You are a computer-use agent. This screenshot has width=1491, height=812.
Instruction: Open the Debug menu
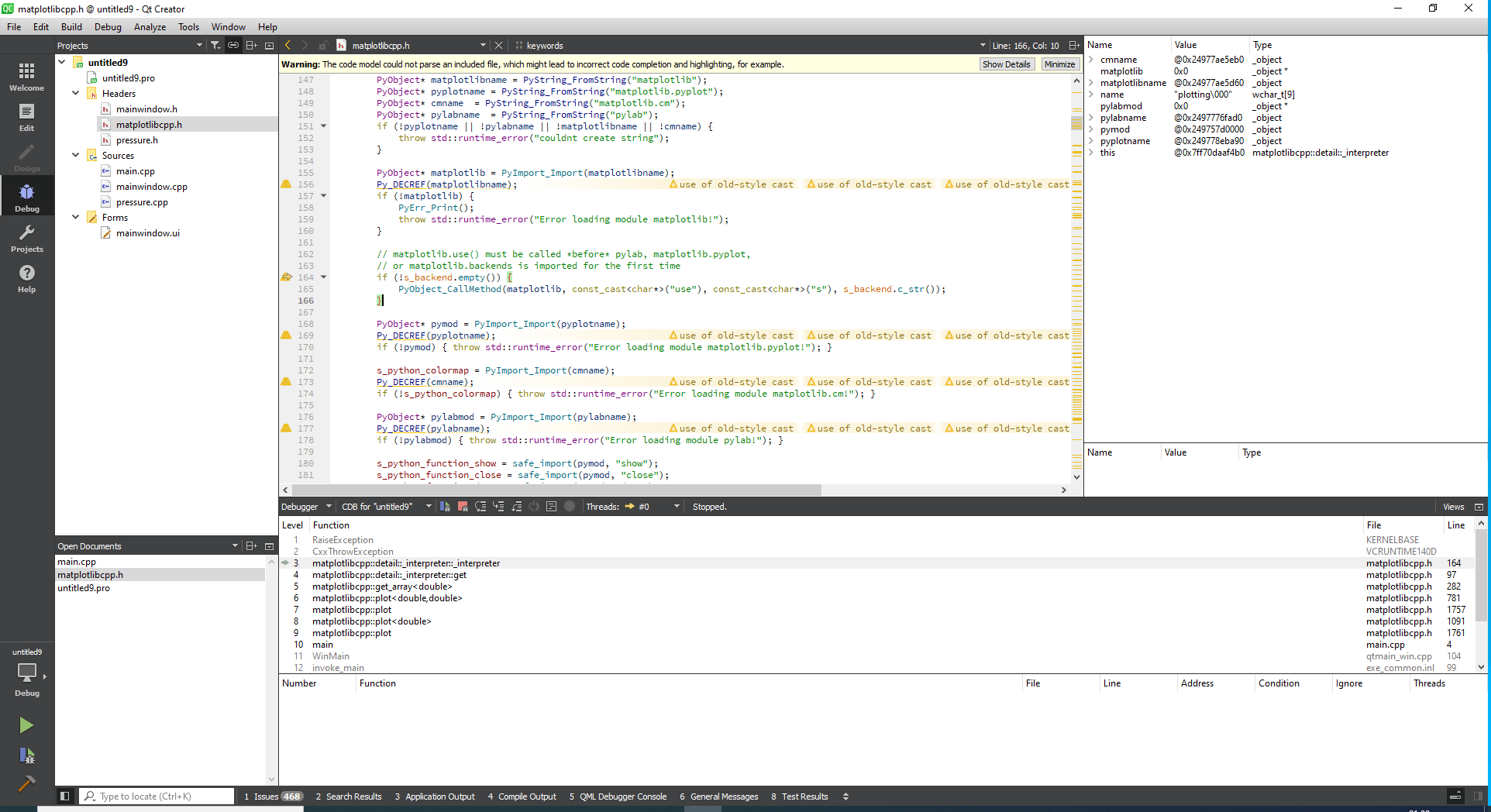pyautogui.click(x=108, y=27)
